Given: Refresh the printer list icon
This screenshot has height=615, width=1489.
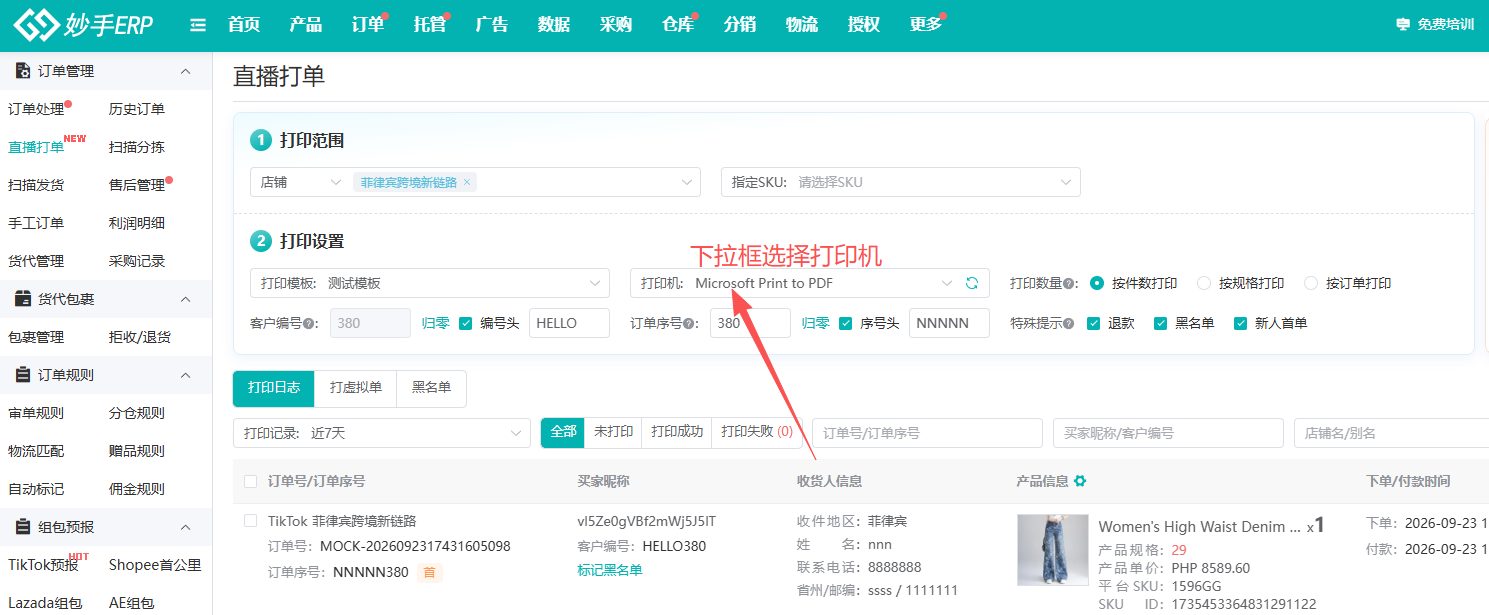Looking at the screenshot, I should [971, 283].
